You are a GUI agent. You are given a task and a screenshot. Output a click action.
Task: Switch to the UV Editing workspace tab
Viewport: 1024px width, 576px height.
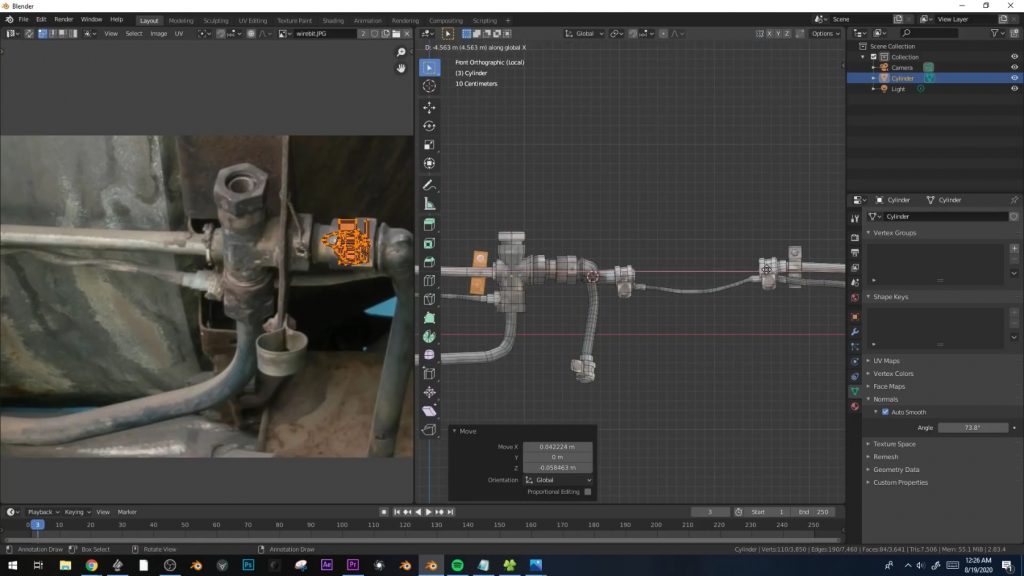(x=253, y=20)
